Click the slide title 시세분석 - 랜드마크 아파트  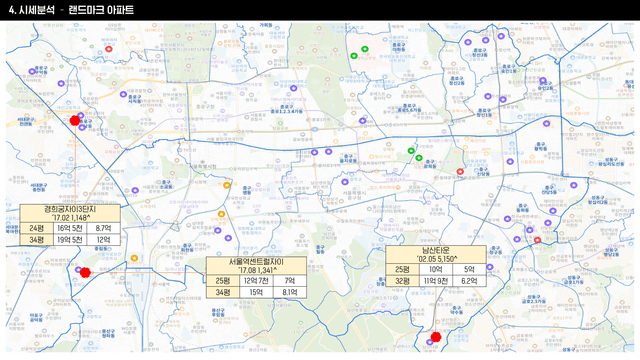pyautogui.click(x=71, y=10)
